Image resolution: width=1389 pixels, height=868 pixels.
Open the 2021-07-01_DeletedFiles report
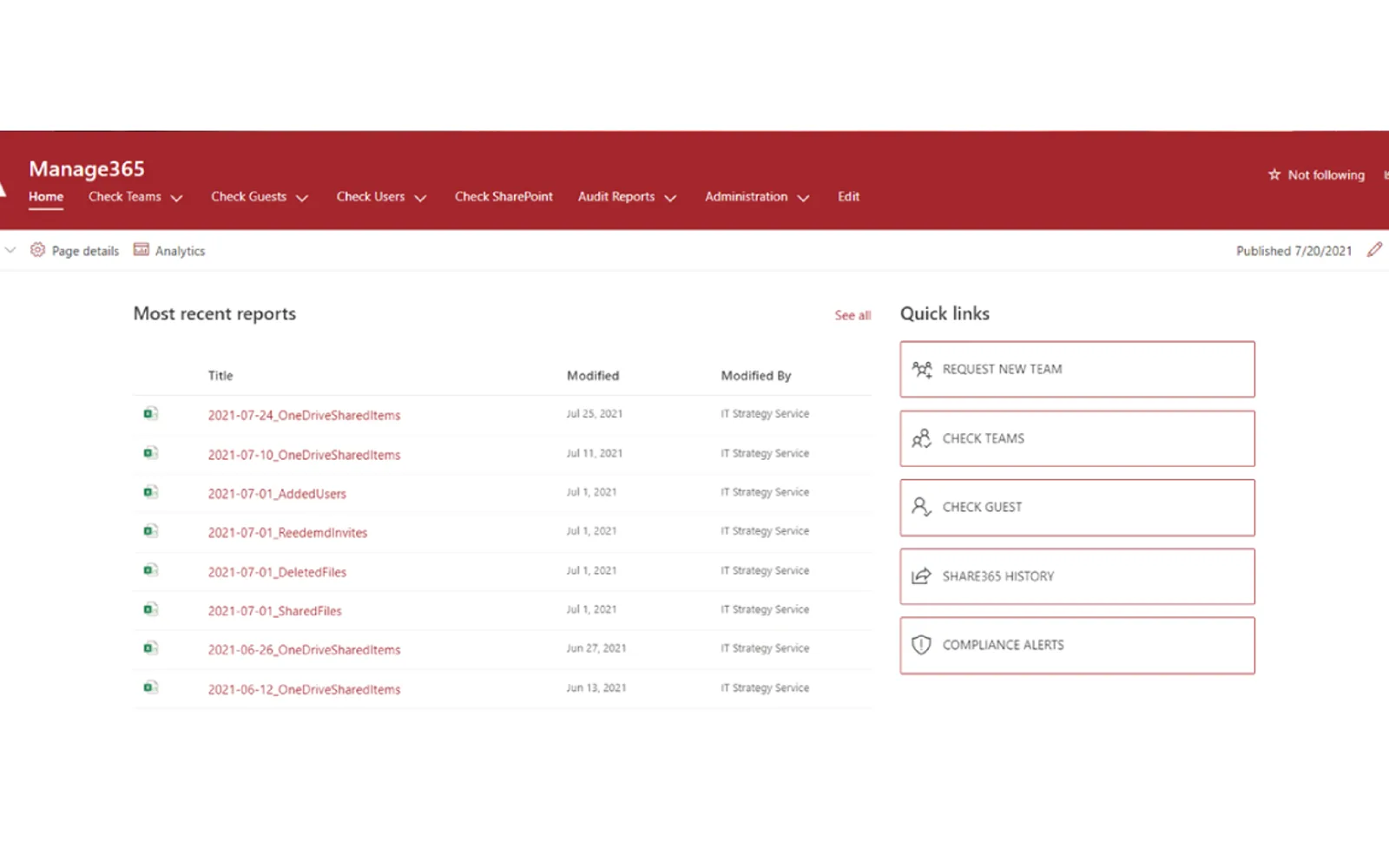[277, 572]
